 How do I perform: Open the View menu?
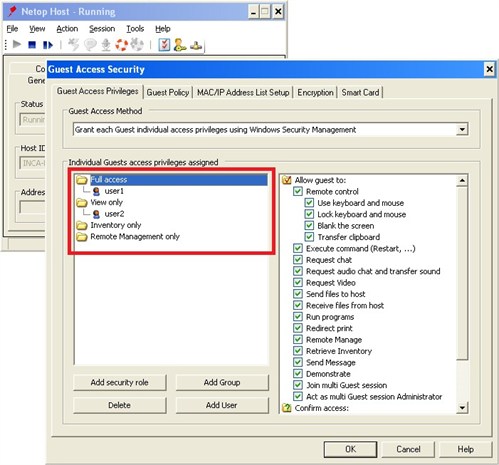pyautogui.click(x=37, y=29)
